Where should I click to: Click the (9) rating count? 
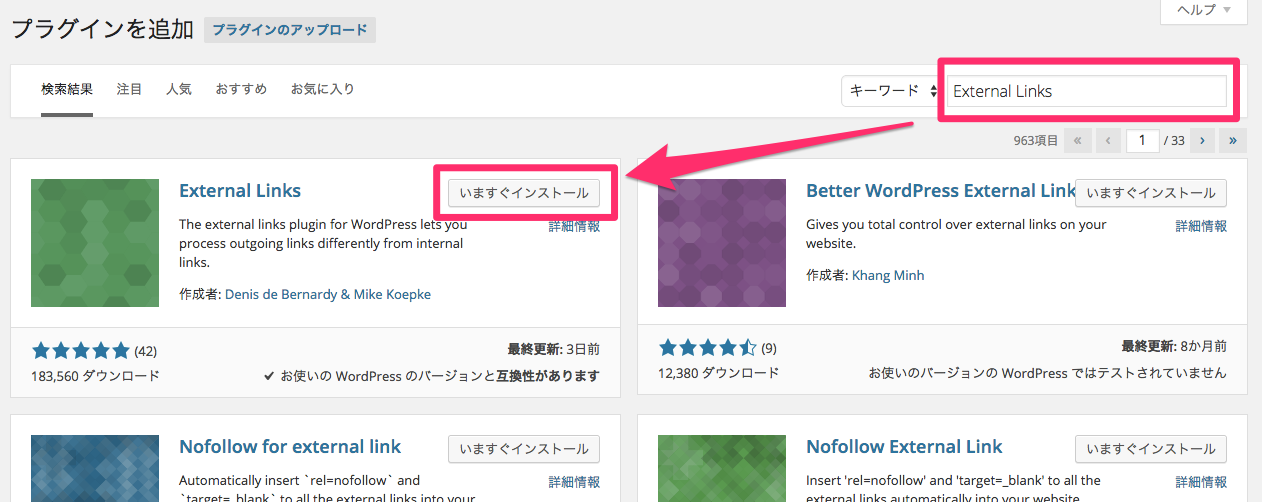(769, 349)
